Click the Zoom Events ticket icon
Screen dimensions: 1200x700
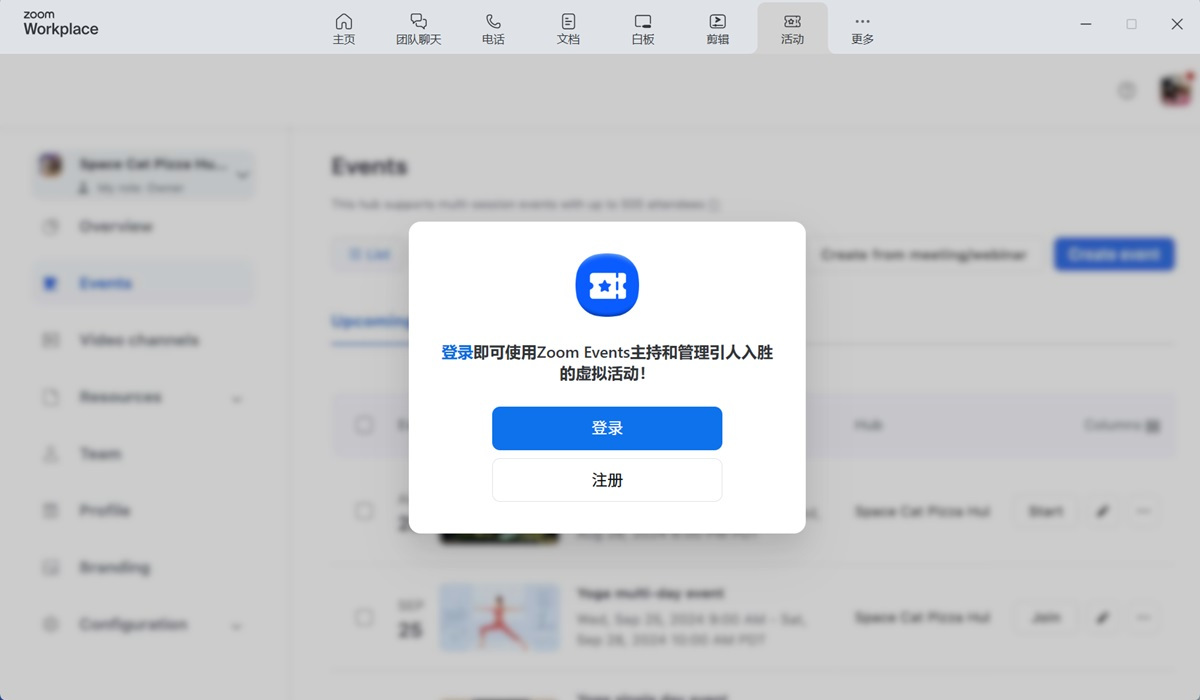(607, 285)
